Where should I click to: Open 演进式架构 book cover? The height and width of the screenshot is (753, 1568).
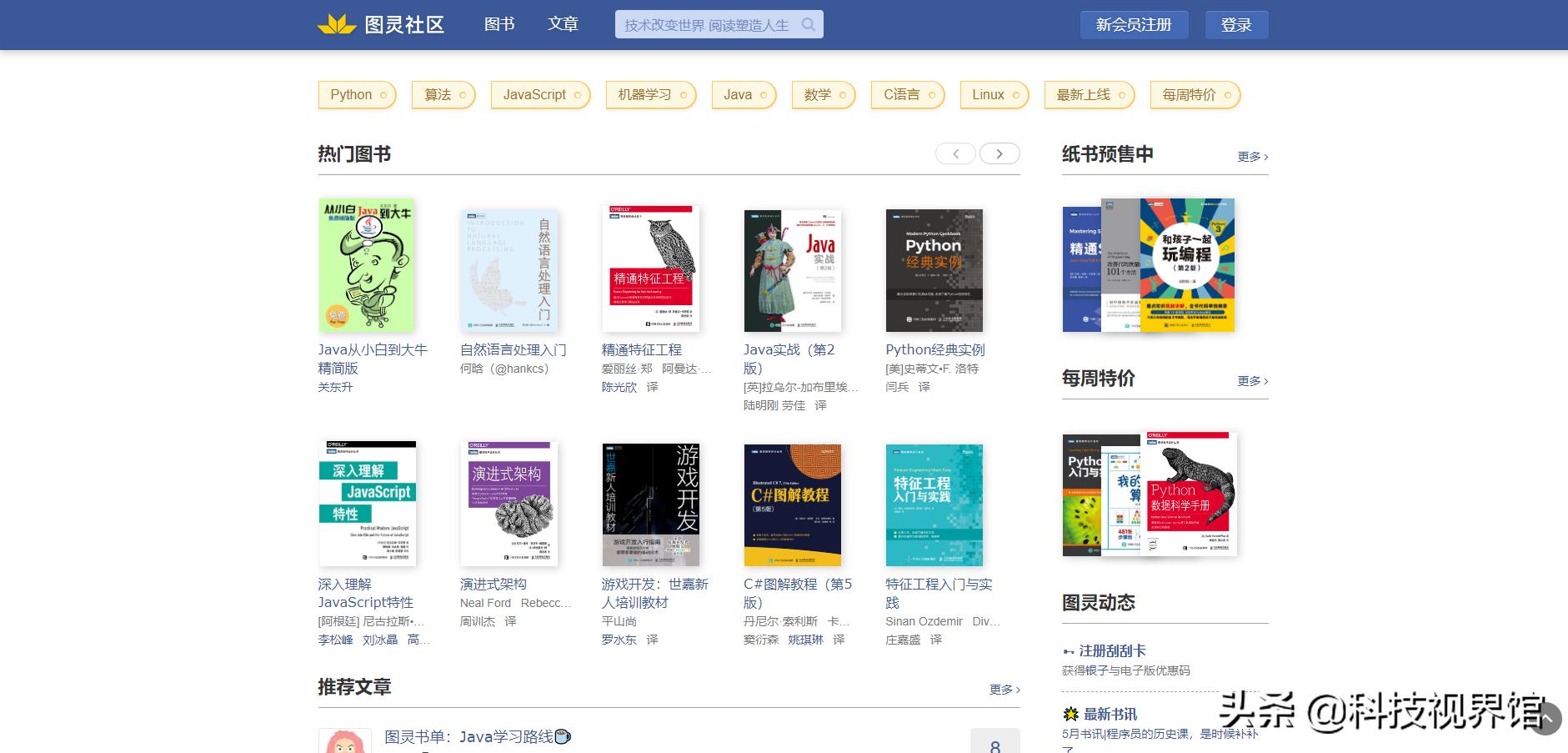508,504
